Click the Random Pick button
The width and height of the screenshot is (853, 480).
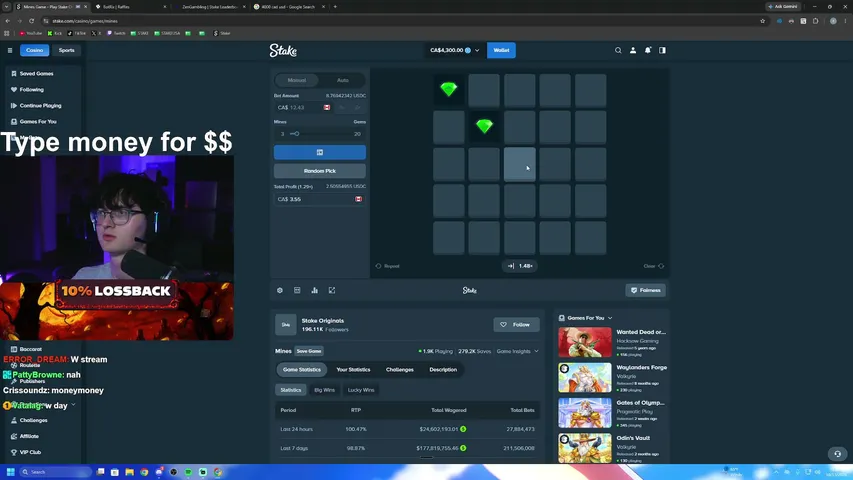320,171
